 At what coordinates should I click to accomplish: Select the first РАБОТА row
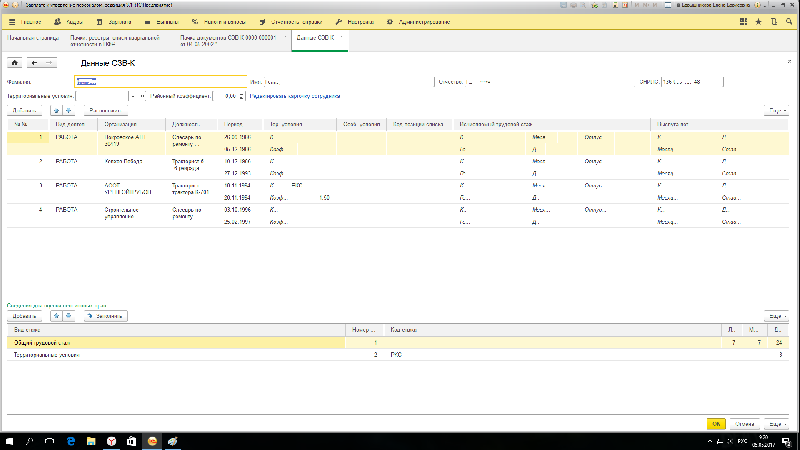point(398,143)
